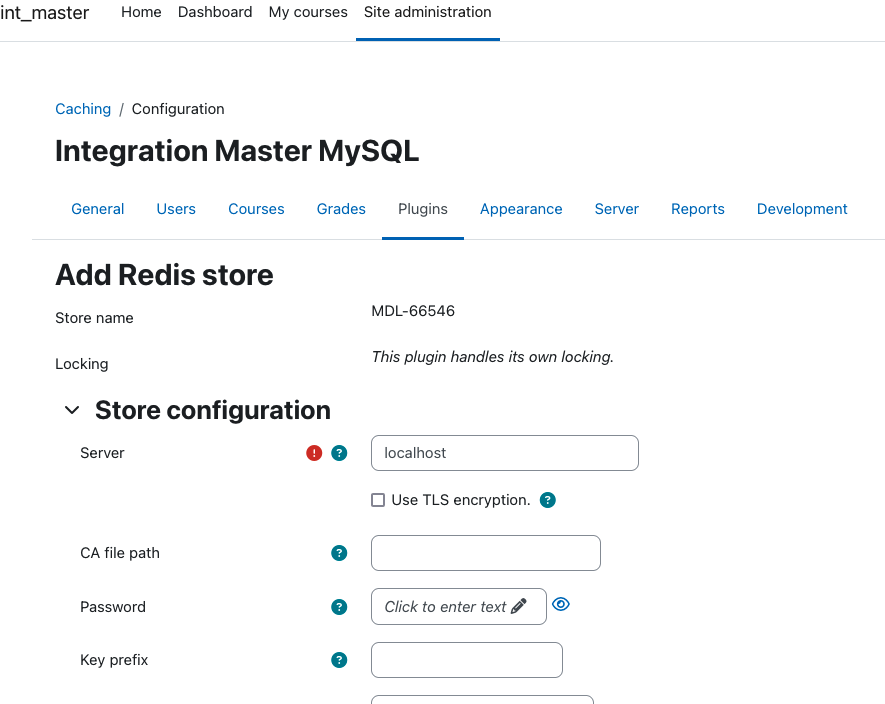Switch to the Courses tab
Viewport: 885px width, 704px height.
coord(256,209)
